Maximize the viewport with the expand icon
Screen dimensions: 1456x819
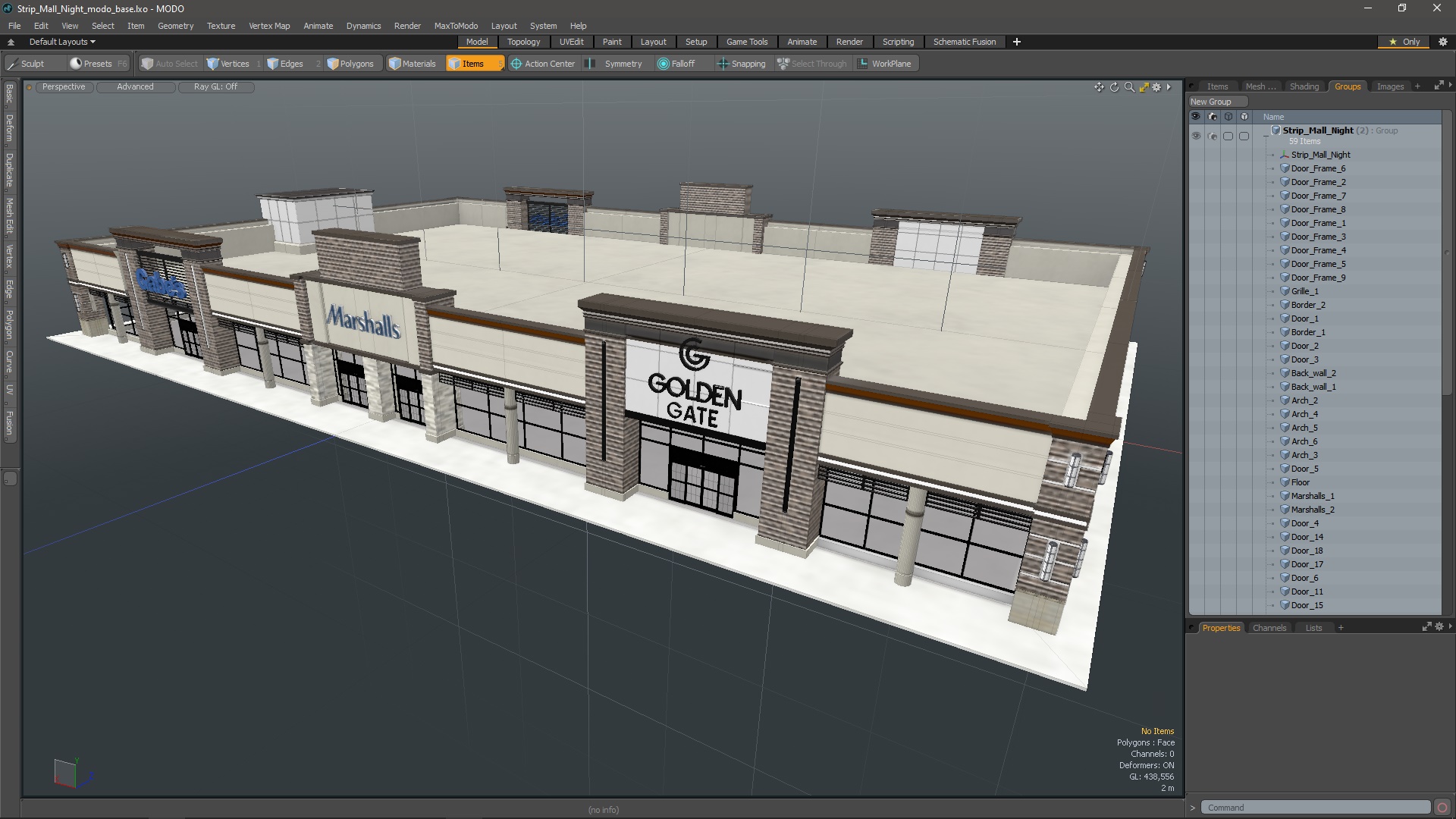coord(1144,87)
